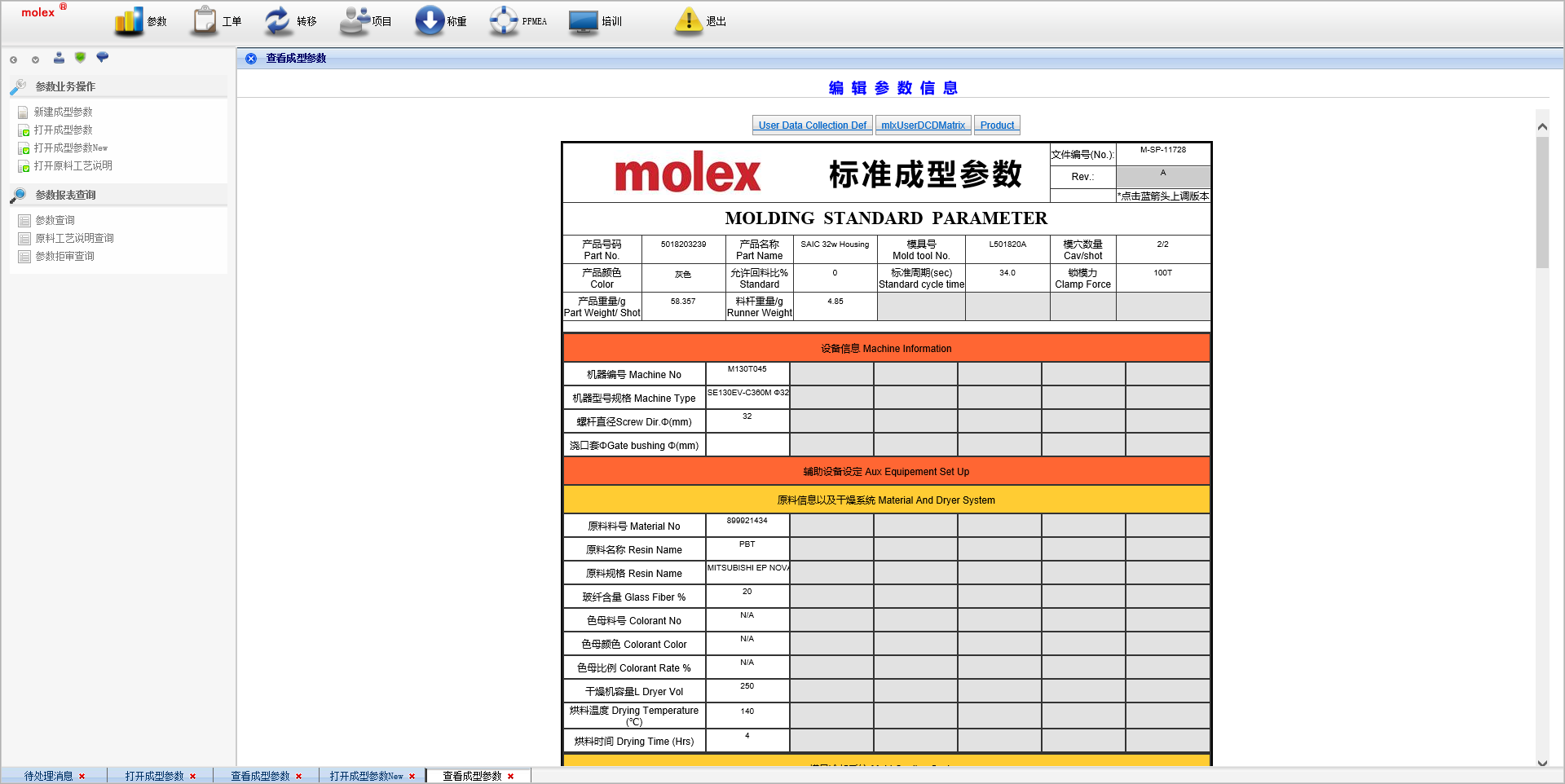Viewport: 1565px width, 784px height.
Task: Select the 转移 transfer arrows icon
Action: tap(278, 21)
